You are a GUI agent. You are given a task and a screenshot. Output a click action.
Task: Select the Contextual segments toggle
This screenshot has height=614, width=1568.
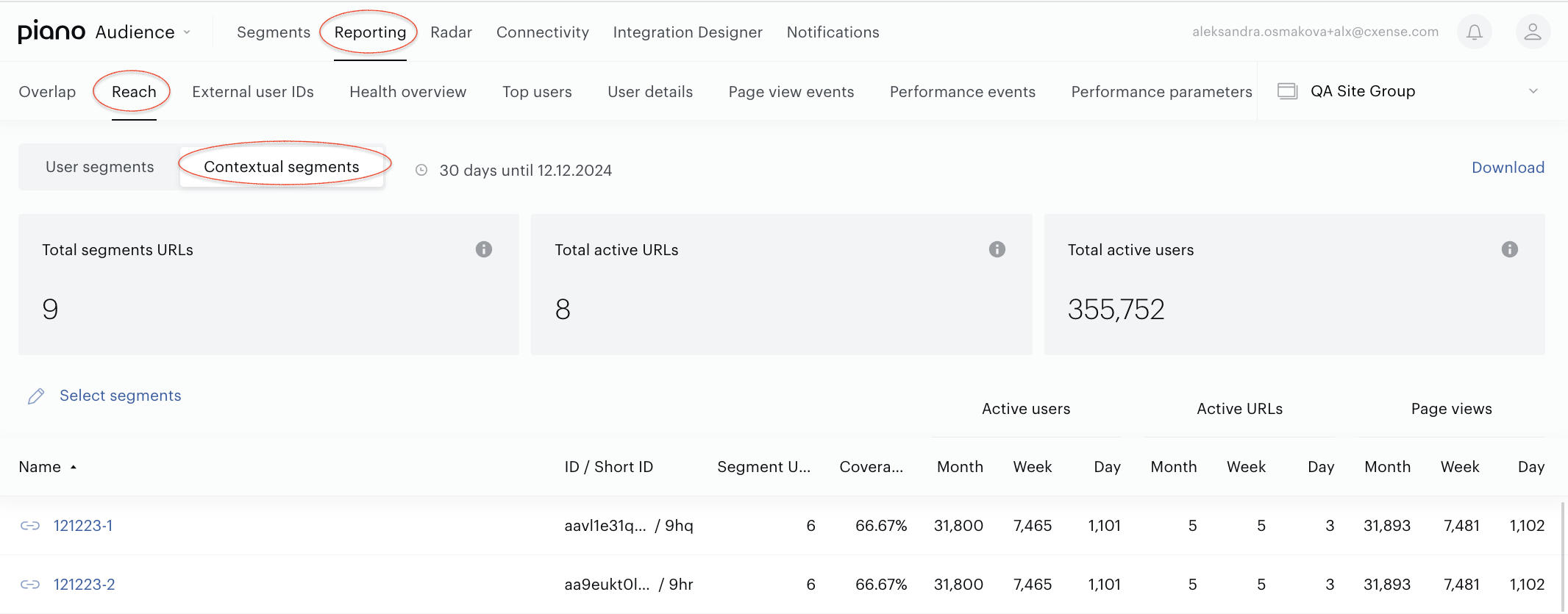pyautogui.click(x=282, y=167)
